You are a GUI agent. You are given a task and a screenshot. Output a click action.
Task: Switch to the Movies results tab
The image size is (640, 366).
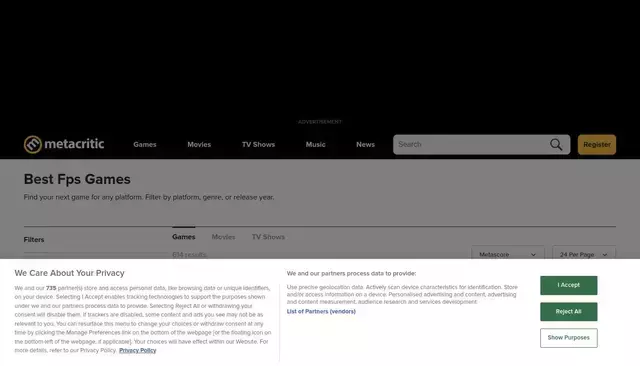tap(223, 237)
